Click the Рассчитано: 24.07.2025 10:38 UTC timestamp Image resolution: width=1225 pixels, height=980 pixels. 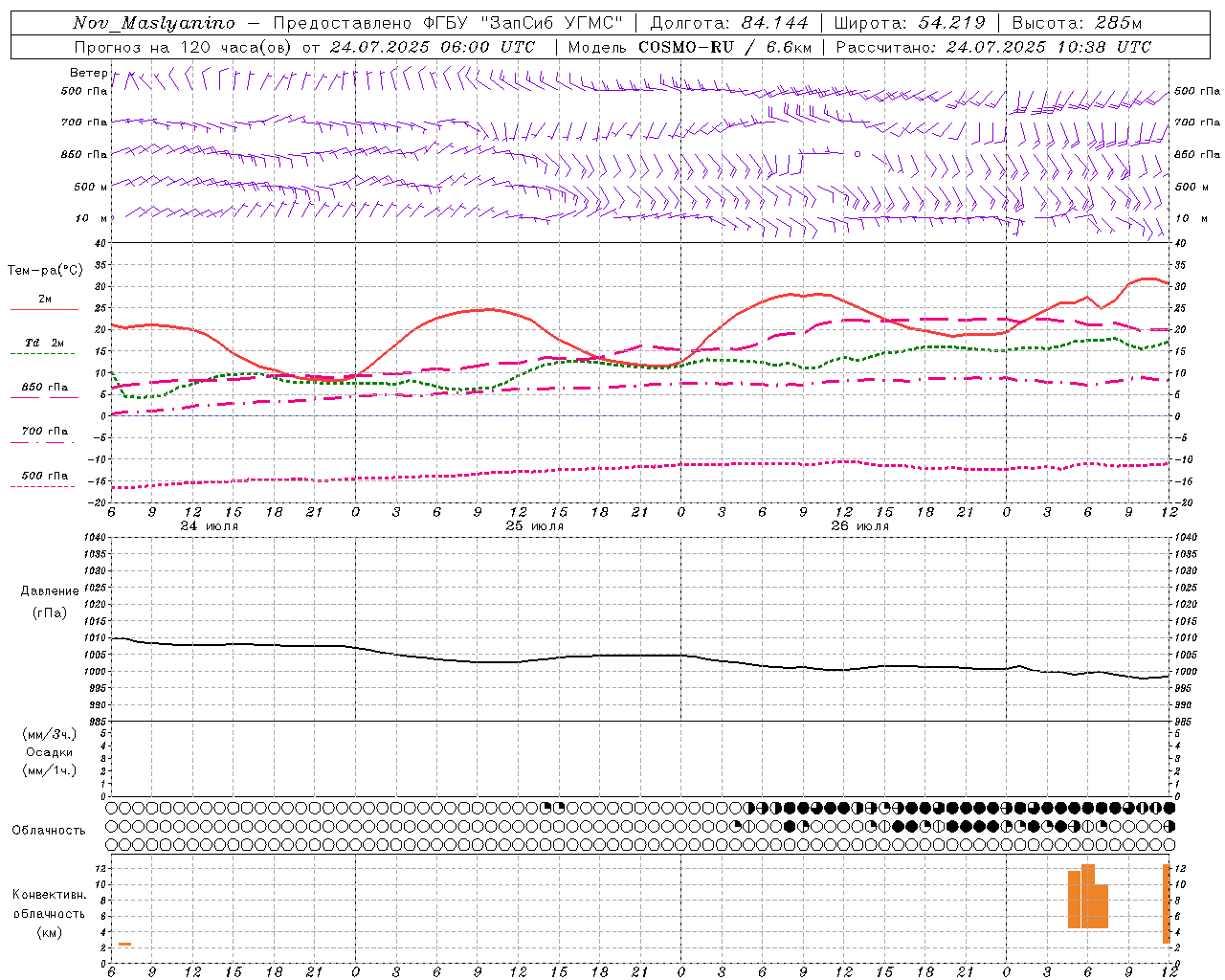point(993,47)
